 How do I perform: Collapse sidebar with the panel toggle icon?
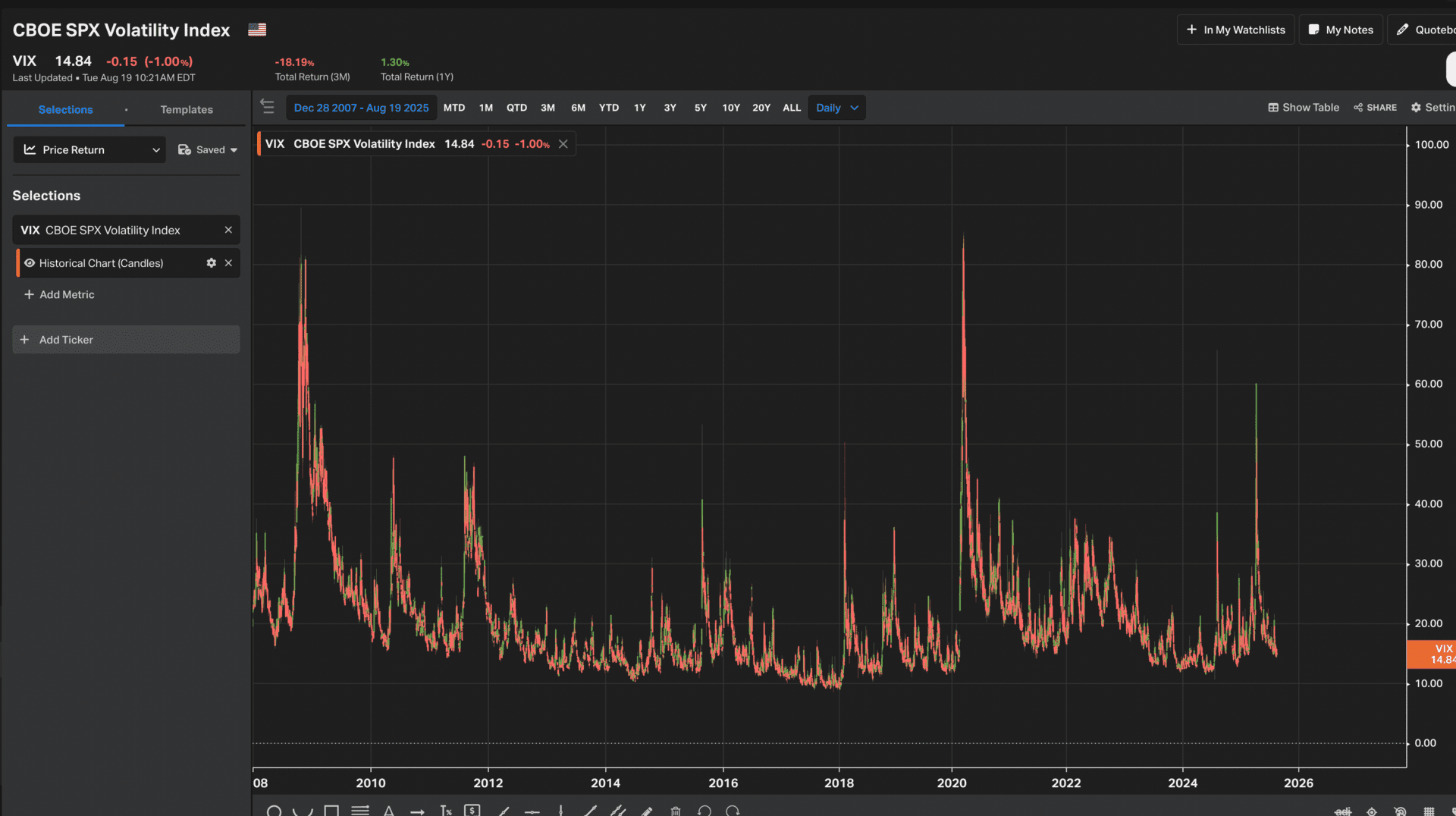click(267, 106)
